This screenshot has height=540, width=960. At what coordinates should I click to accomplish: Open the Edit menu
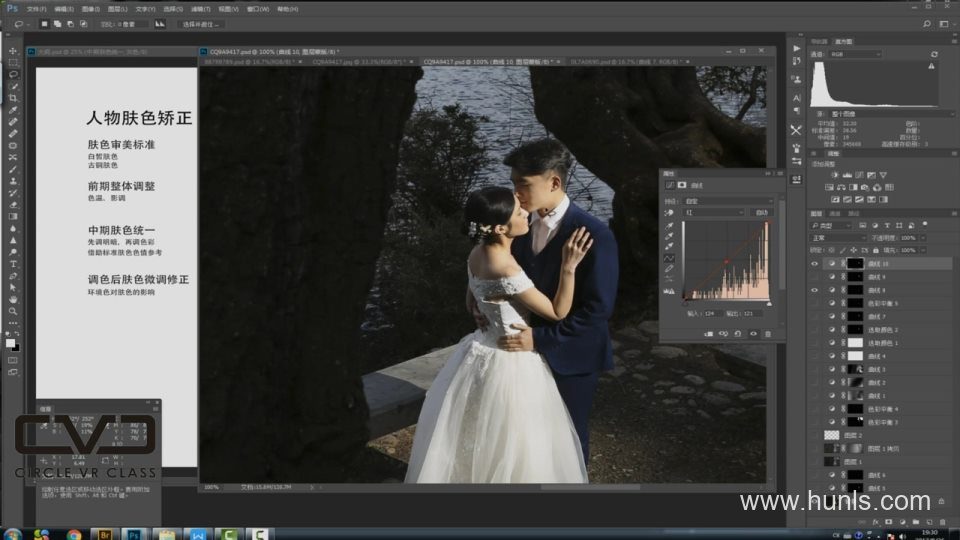click(64, 9)
